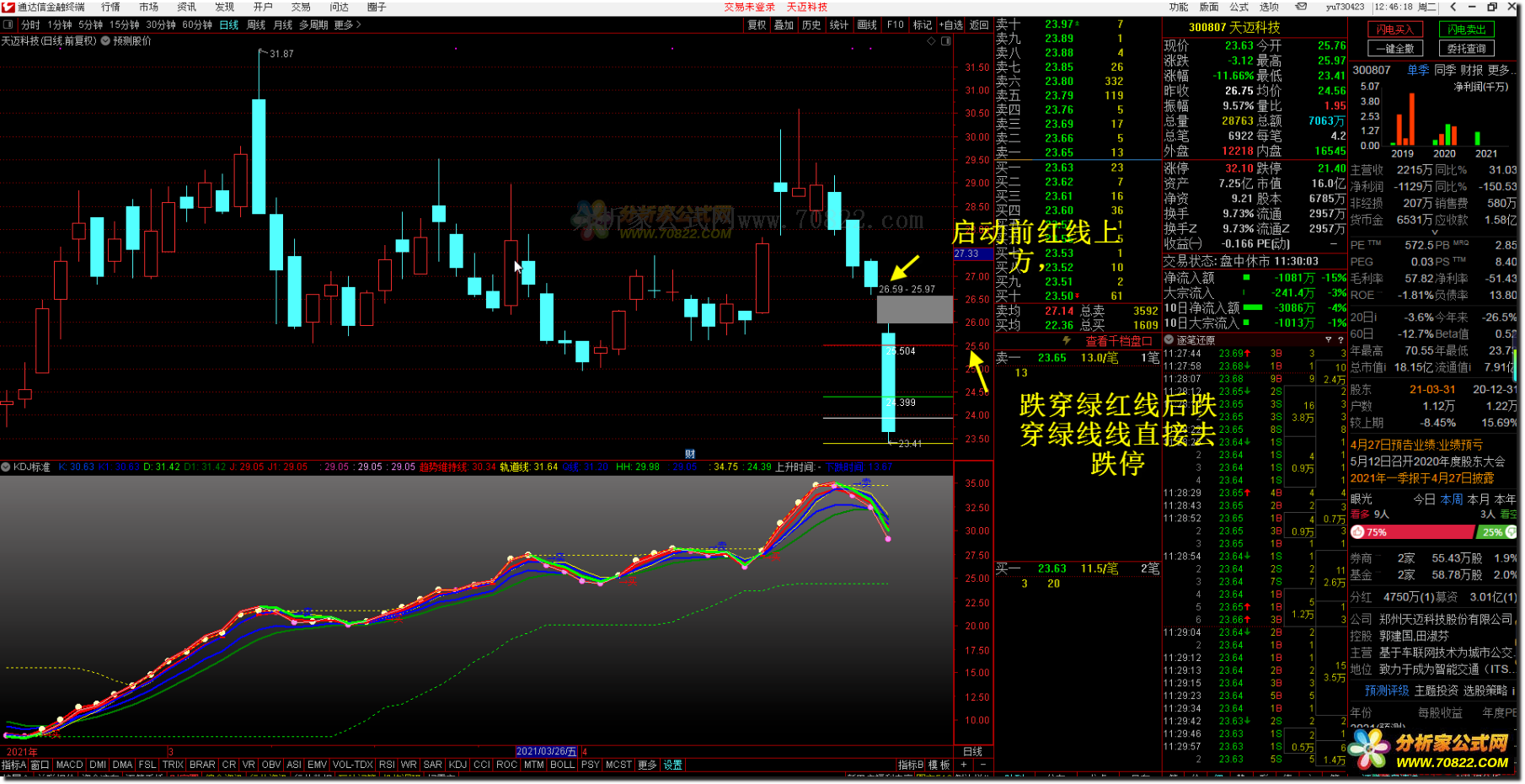Select the 同季 report mode
The width and height of the screenshot is (1525, 784).
point(1445,70)
